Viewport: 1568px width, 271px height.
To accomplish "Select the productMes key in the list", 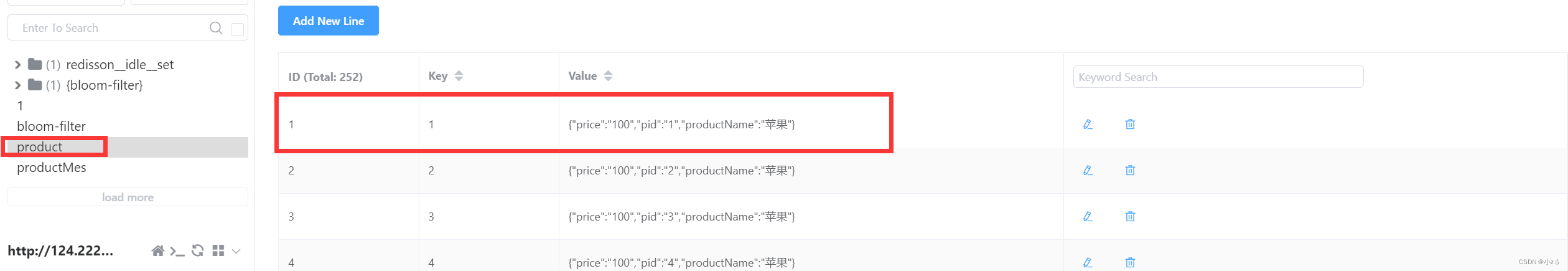I will (x=52, y=168).
